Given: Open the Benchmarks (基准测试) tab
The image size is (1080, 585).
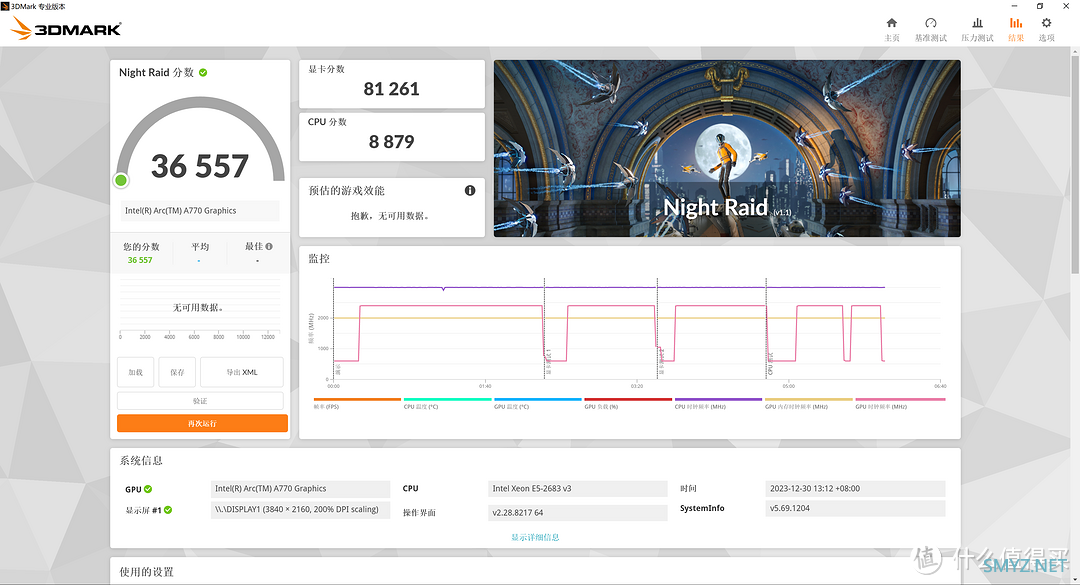Looking at the screenshot, I should click(x=931, y=29).
